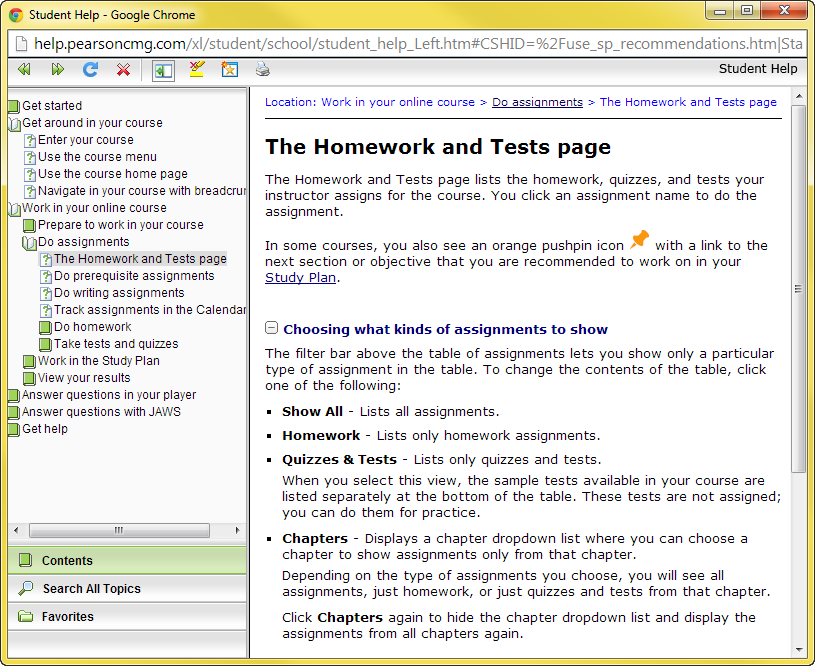Viewport: 815px width, 666px height.
Task: Open Track assignments in the Calendar topic
Action: click(143, 310)
